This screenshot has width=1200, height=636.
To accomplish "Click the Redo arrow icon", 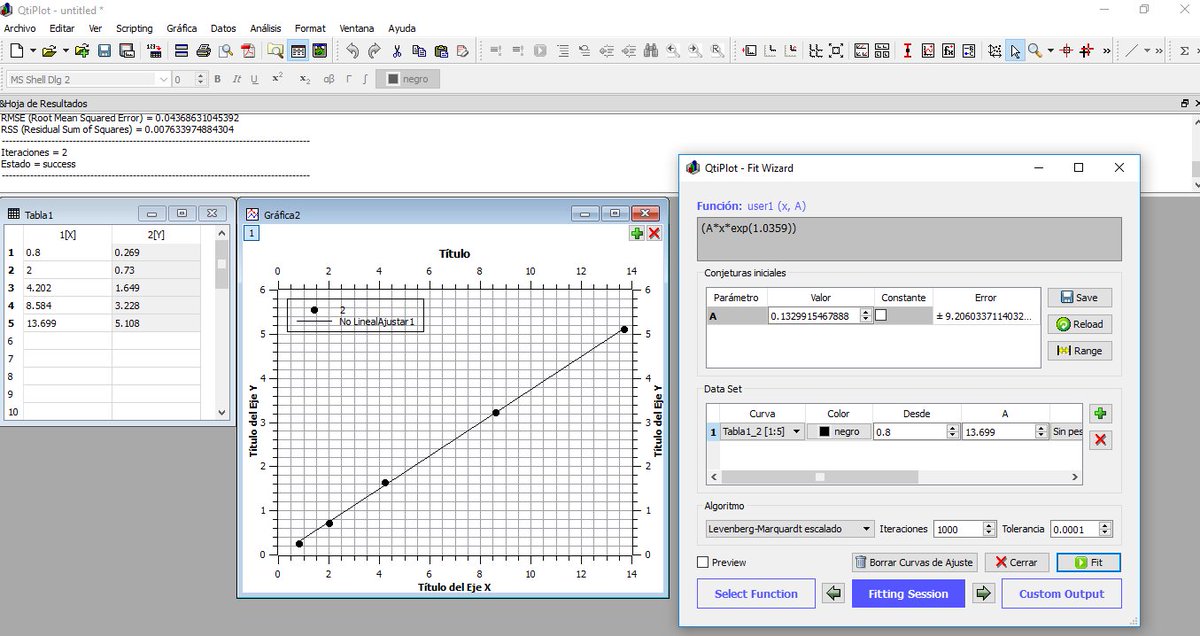I will coord(374,50).
